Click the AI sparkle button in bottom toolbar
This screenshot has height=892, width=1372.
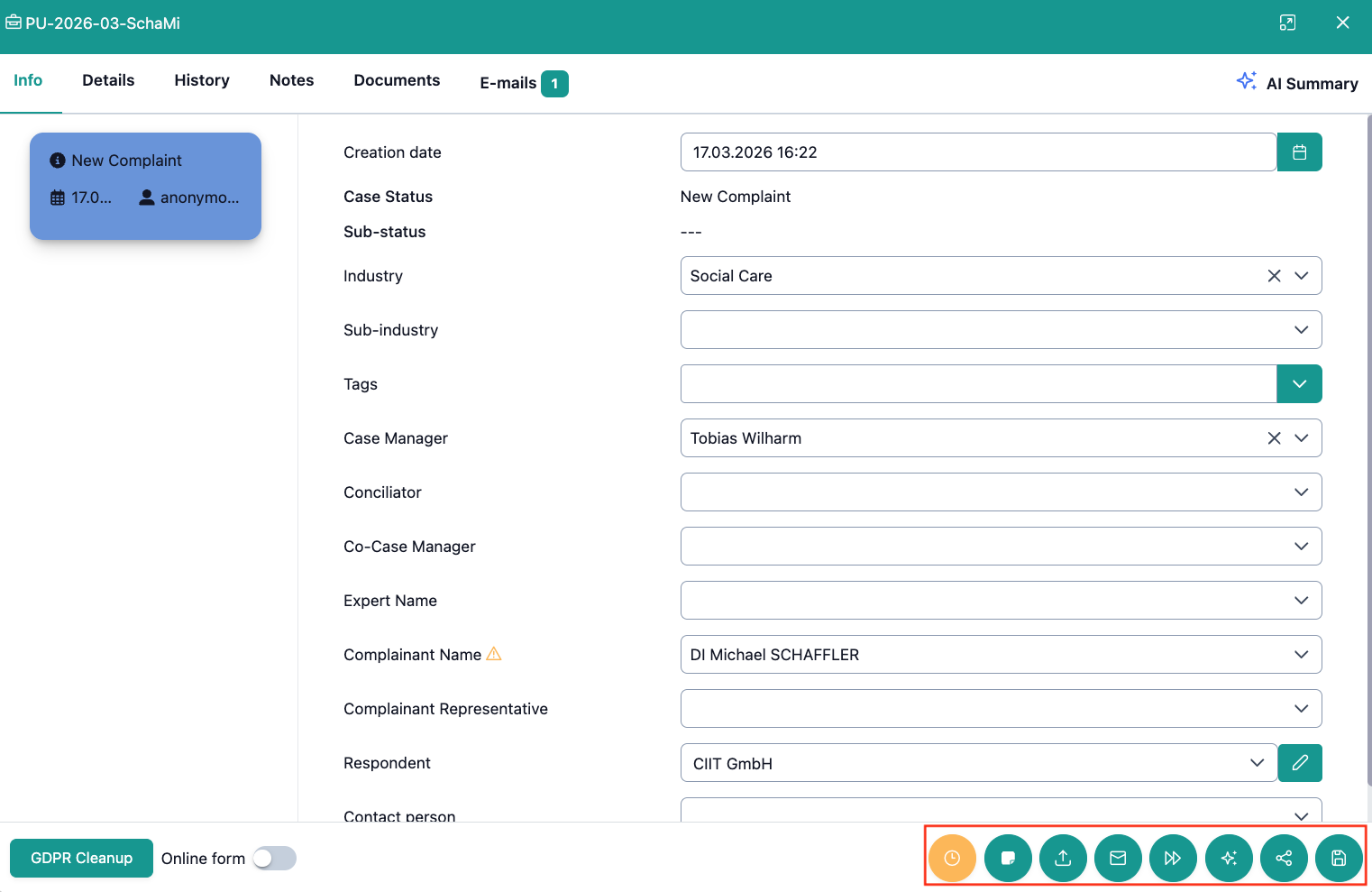pyautogui.click(x=1229, y=858)
